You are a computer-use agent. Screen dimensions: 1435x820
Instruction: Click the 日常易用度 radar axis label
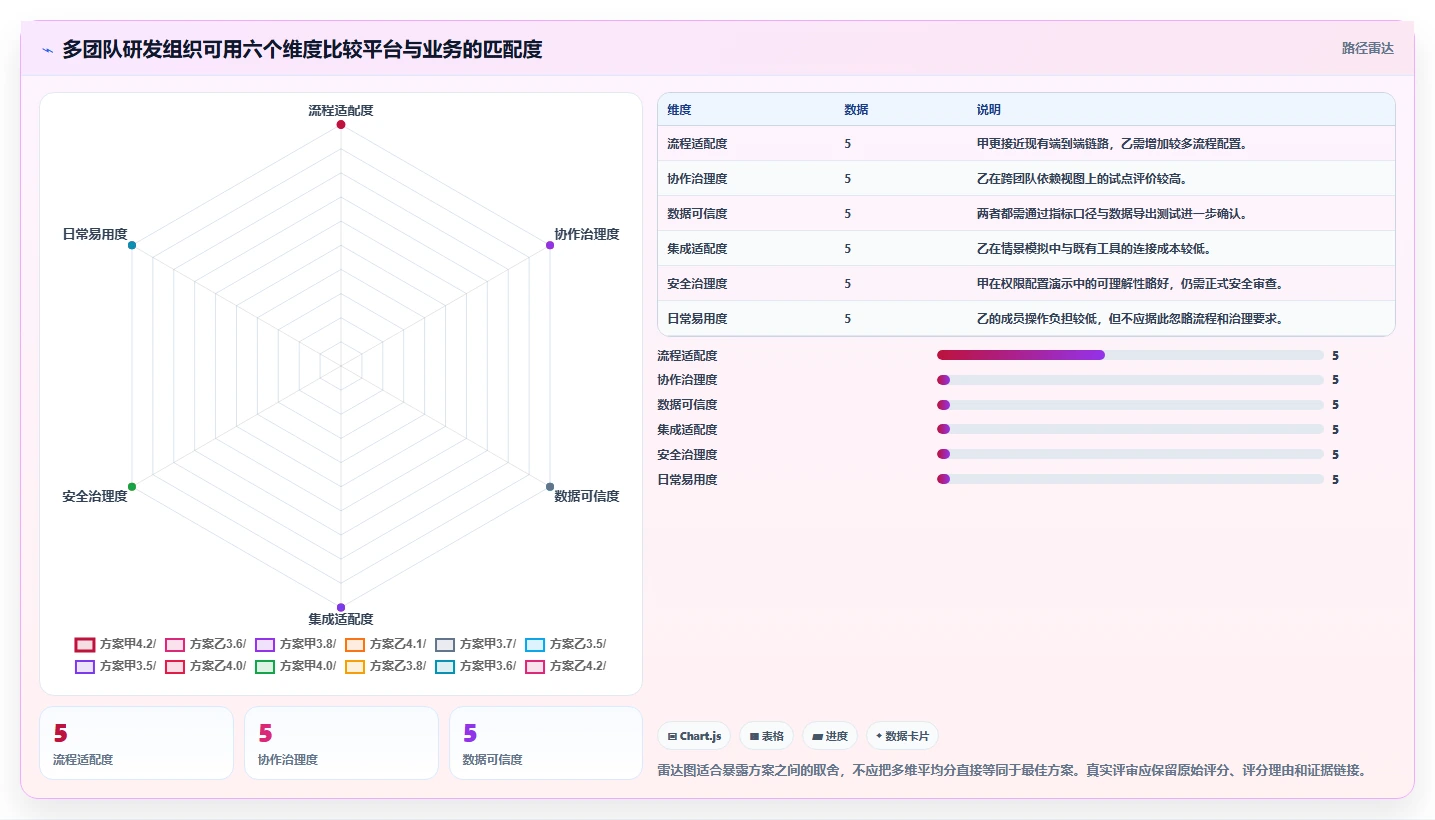95,234
